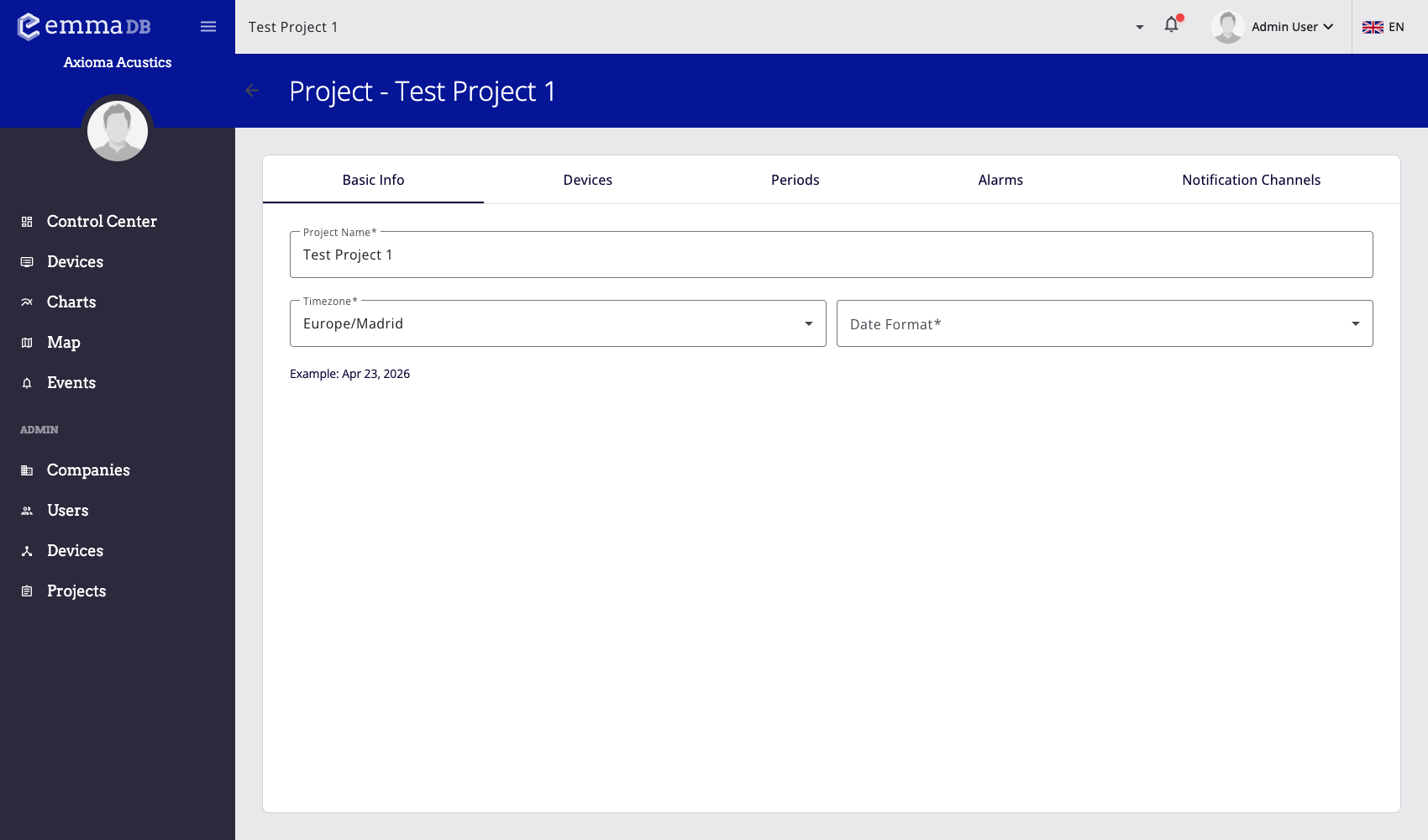Click the emmaDB logo
The image size is (1428, 840).
click(x=84, y=26)
